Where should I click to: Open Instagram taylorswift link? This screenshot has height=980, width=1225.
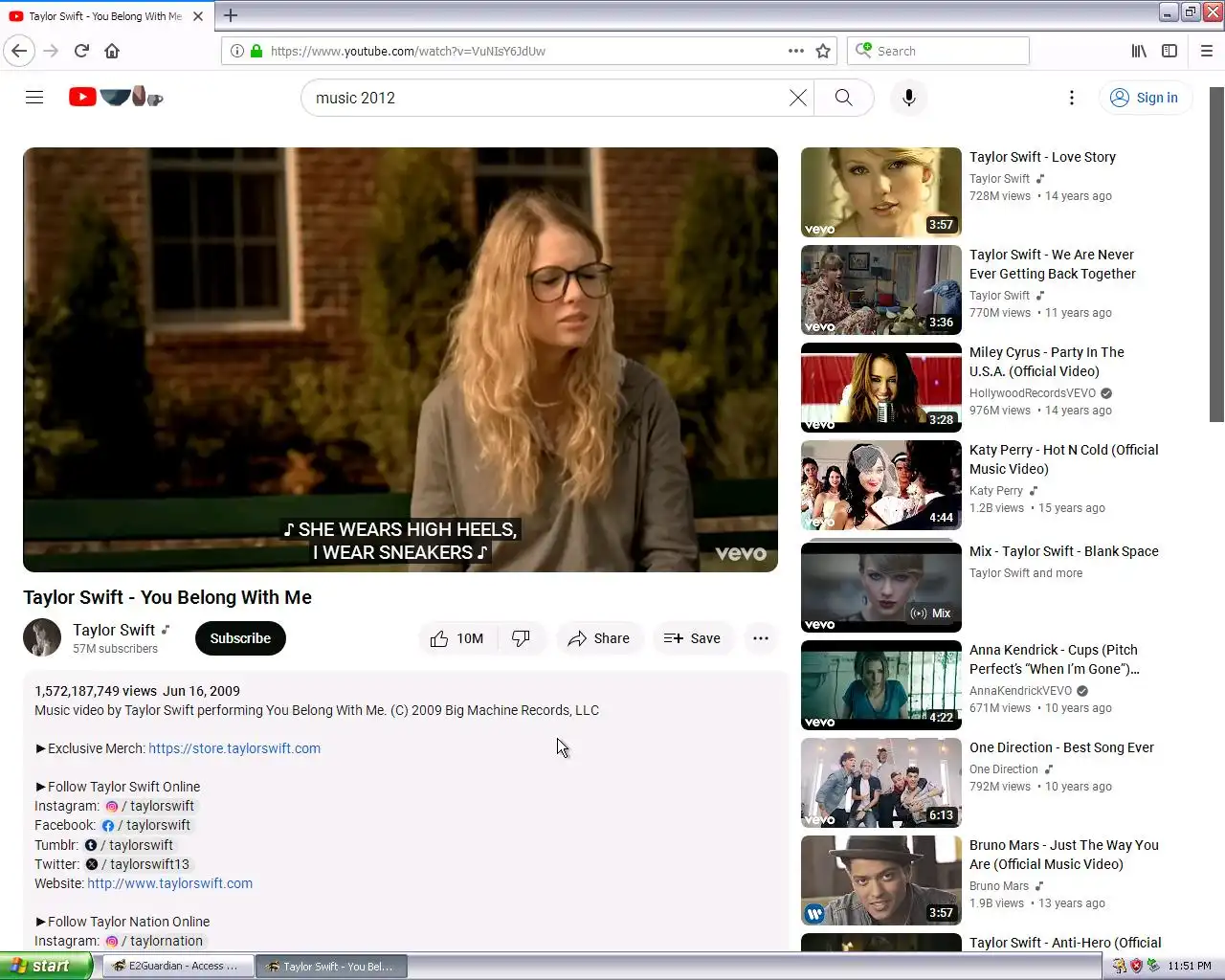click(149, 806)
